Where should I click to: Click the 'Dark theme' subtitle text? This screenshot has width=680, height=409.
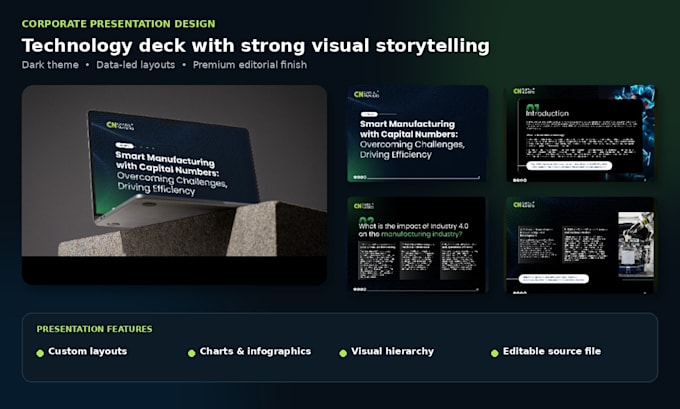click(50, 65)
